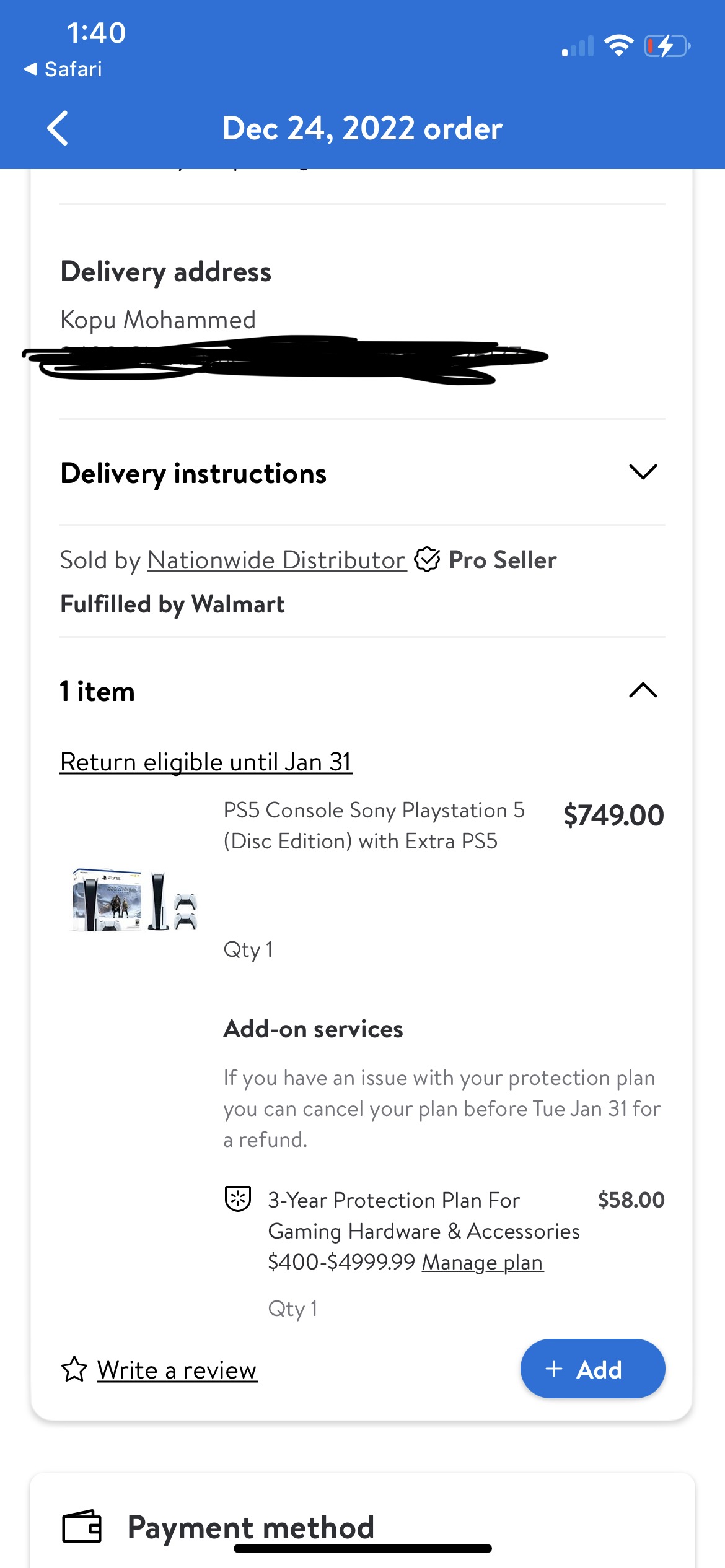
Task: Collapse the 1 item section
Action: click(643, 690)
